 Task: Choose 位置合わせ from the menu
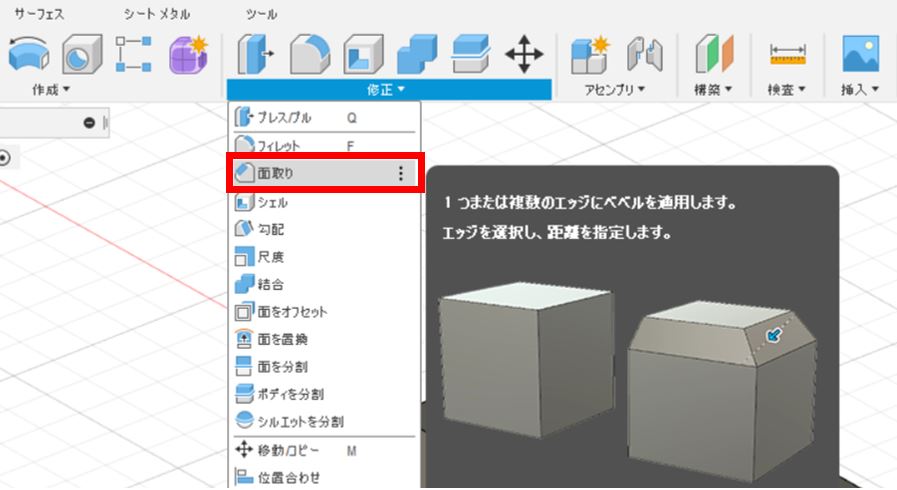324,477
